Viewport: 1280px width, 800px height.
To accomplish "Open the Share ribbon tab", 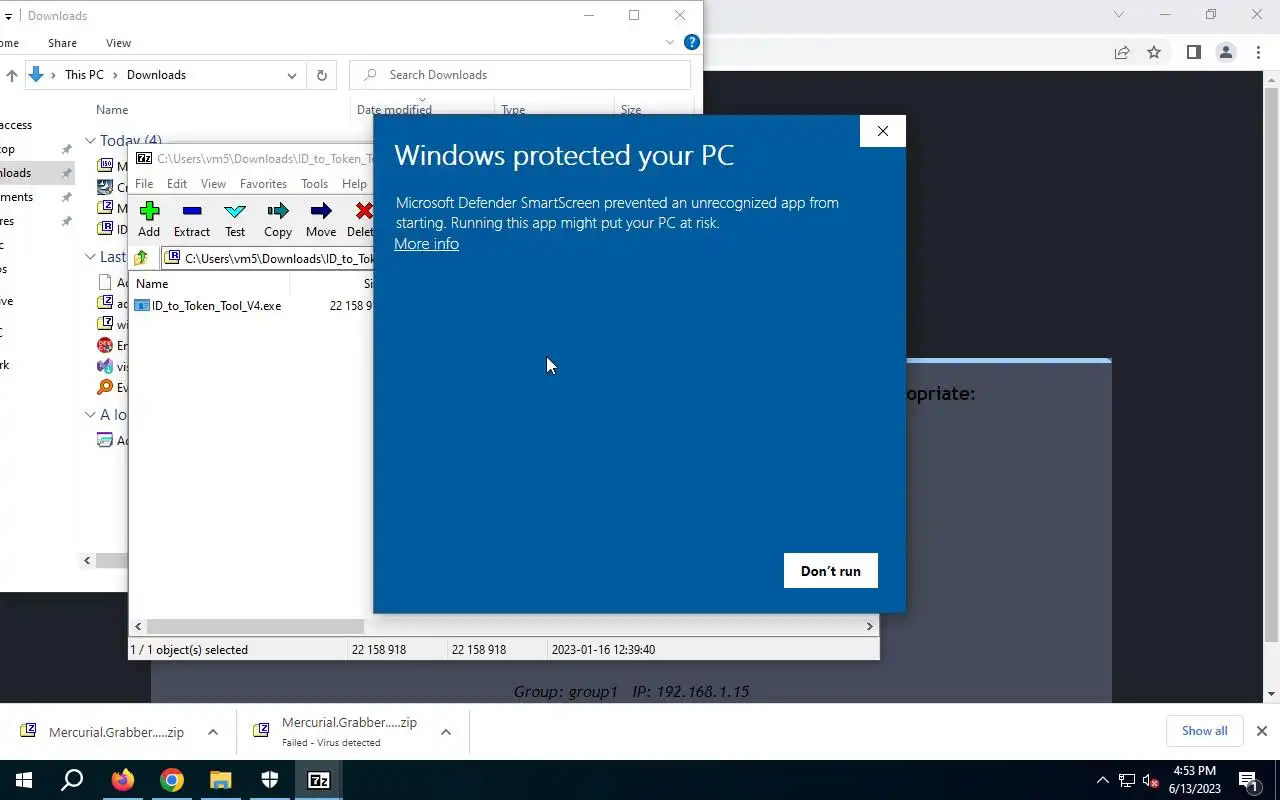I will [x=62, y=43].
